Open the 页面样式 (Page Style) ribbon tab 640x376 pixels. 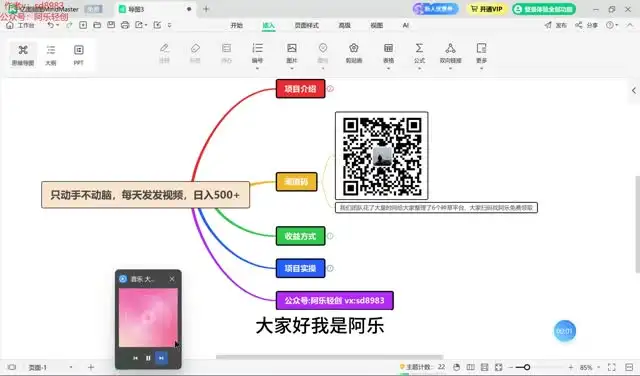(x=307, y=25)
